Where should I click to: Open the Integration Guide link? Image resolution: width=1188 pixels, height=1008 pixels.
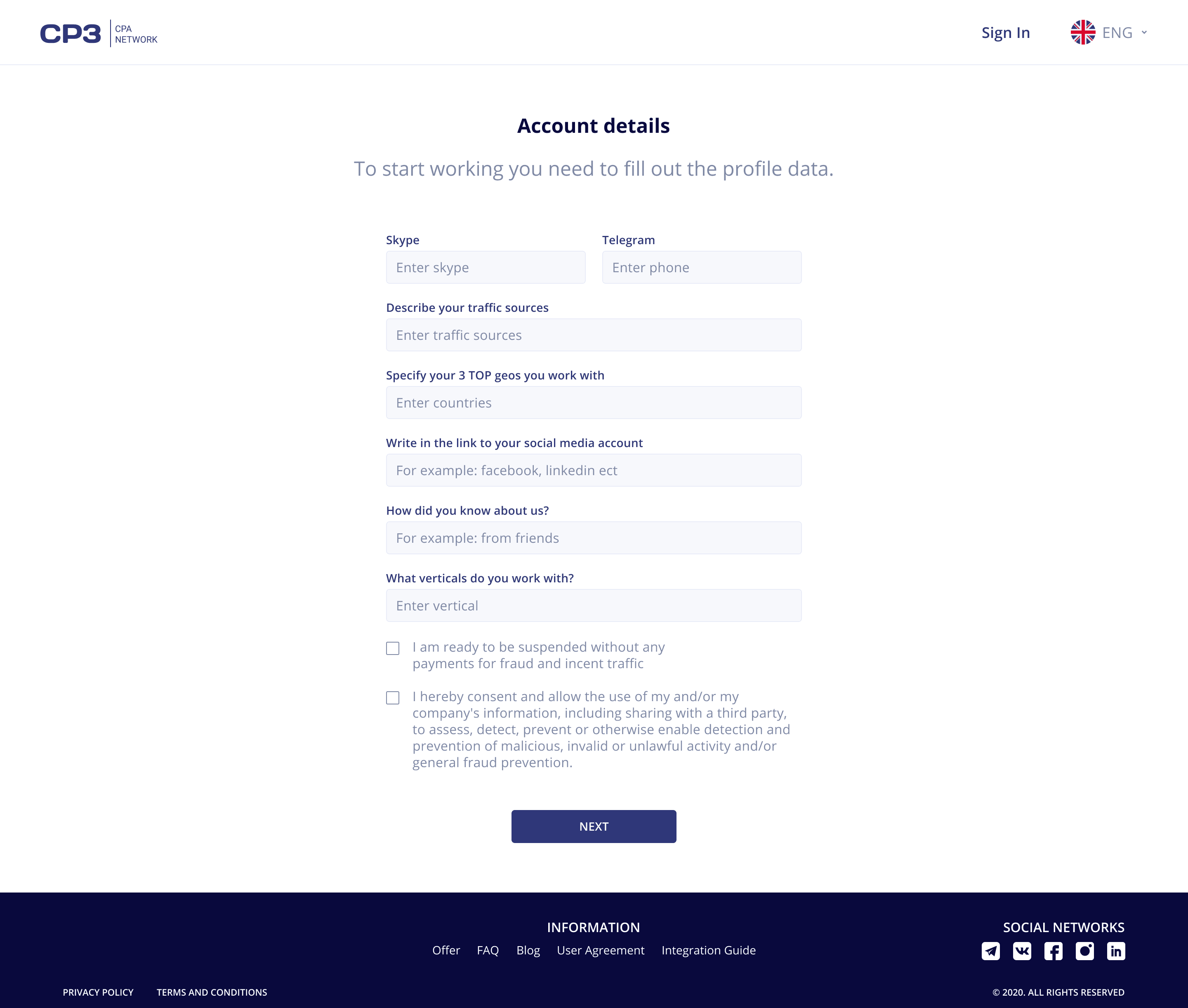click(709, 950)
